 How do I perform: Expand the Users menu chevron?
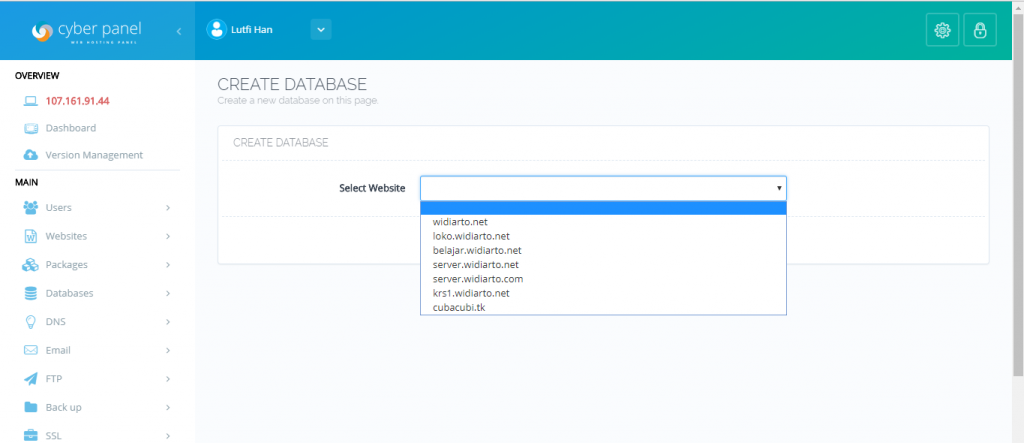[168, 208]
